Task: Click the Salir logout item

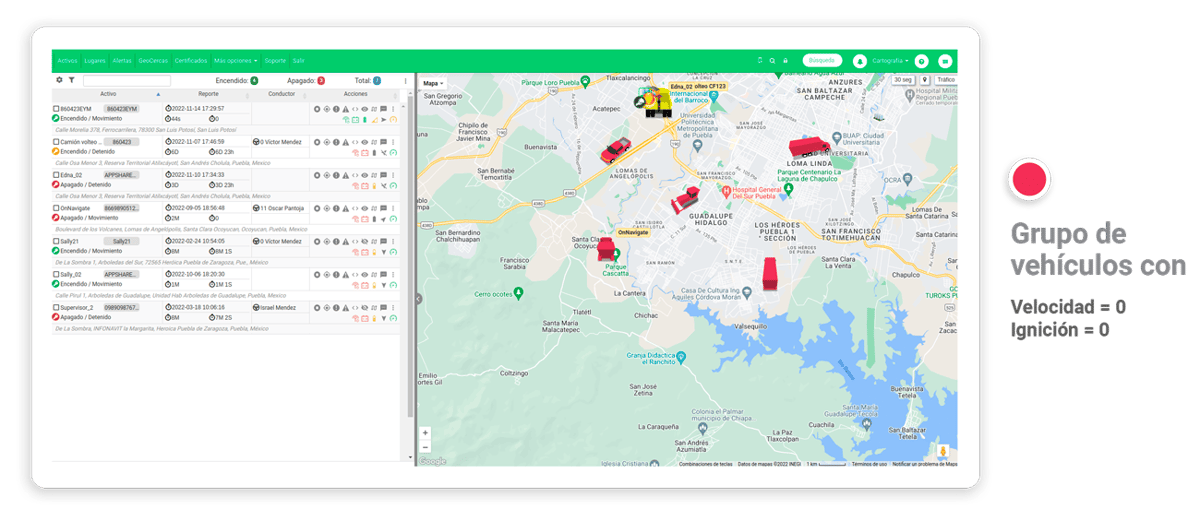Action: tap(298, 61)
